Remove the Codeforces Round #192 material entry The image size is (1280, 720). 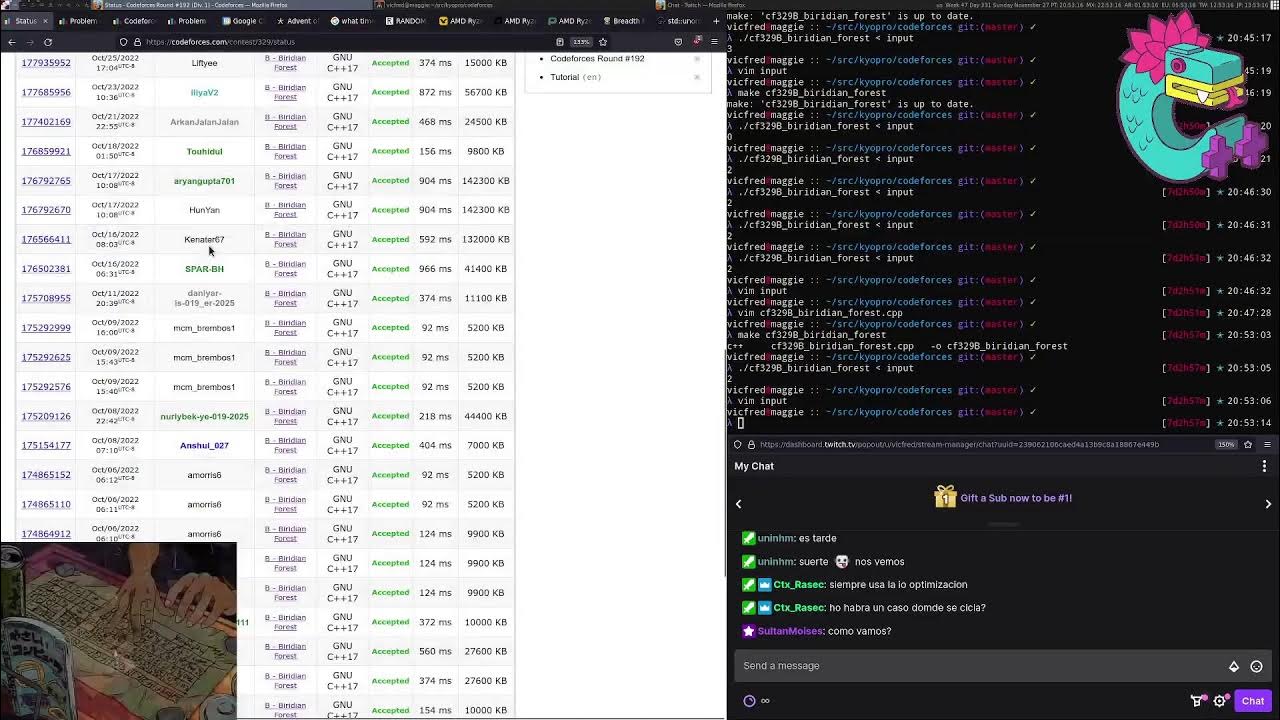point(697,58)
